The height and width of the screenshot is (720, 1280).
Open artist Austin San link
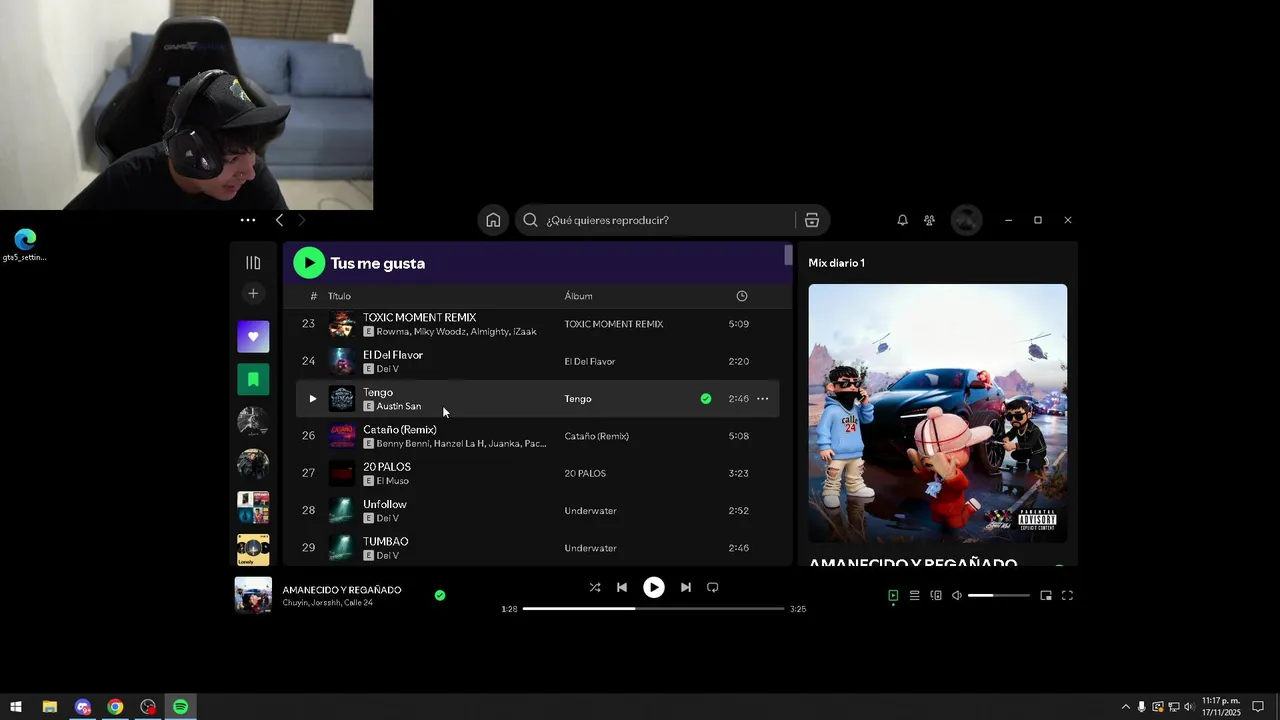398,407
